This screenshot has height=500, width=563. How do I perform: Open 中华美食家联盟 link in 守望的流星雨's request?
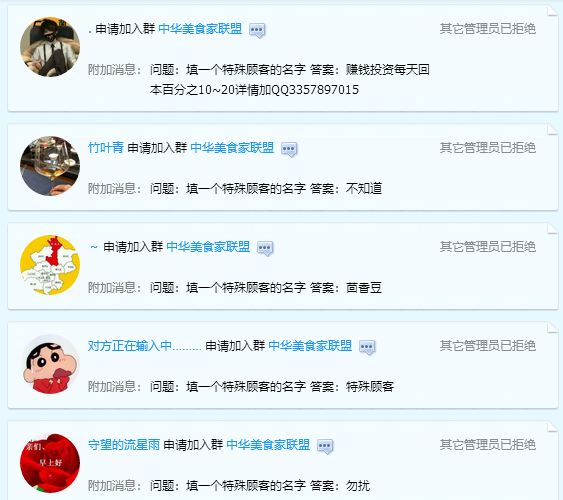click(x=268, y=445)
